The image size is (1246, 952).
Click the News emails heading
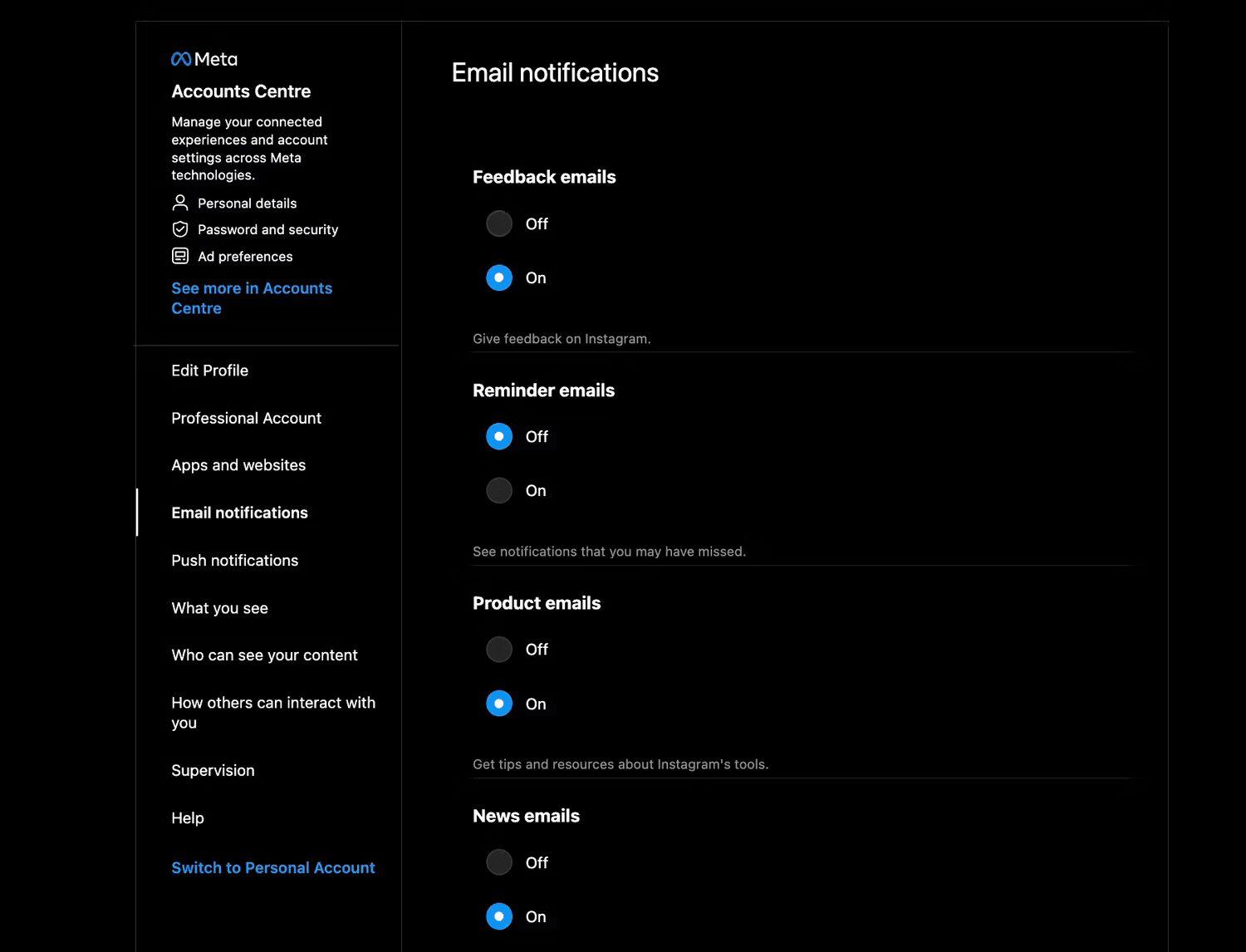pos(526,816)
